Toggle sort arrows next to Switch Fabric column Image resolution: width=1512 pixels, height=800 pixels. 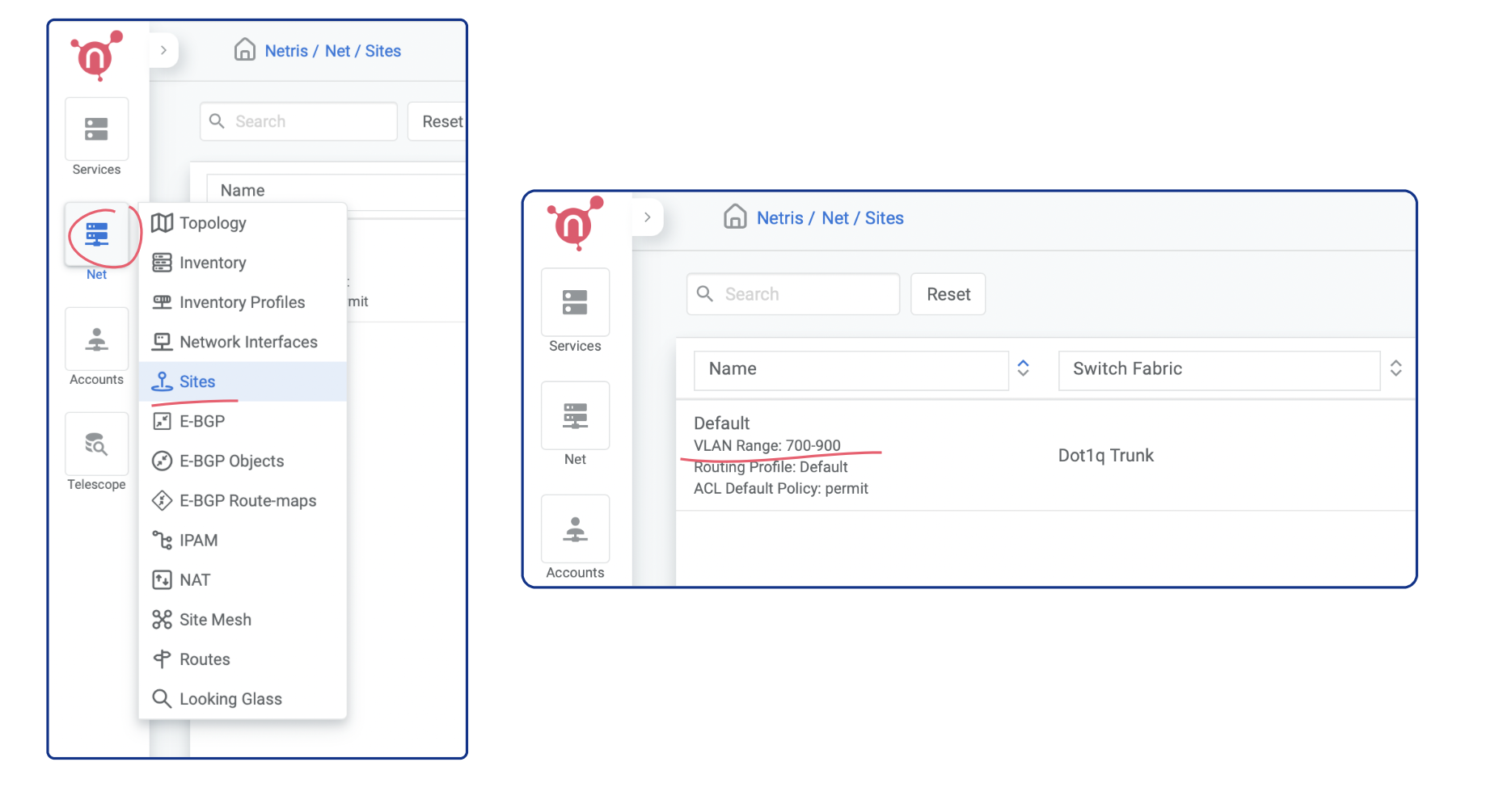pos(1396,368)
